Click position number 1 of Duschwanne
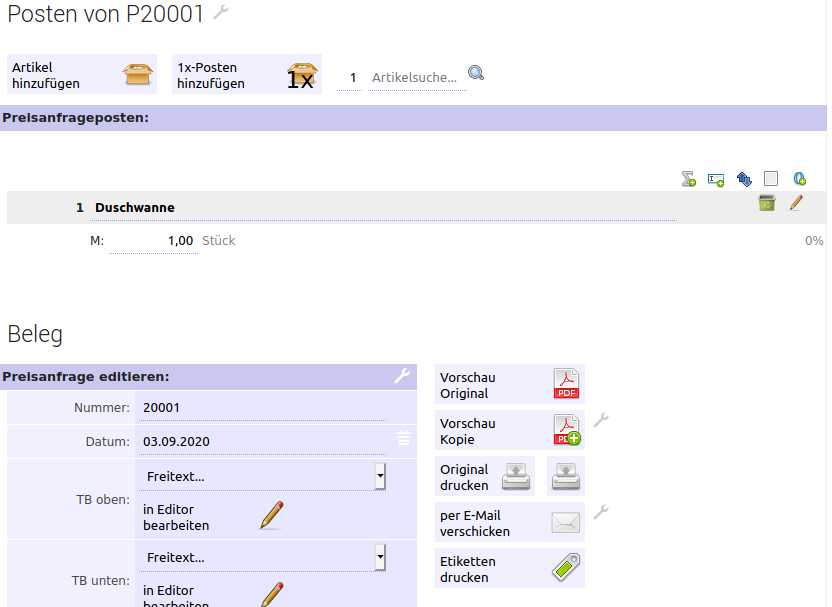The width and height of the screenshot is (832, 607). [x=80, y=207]
